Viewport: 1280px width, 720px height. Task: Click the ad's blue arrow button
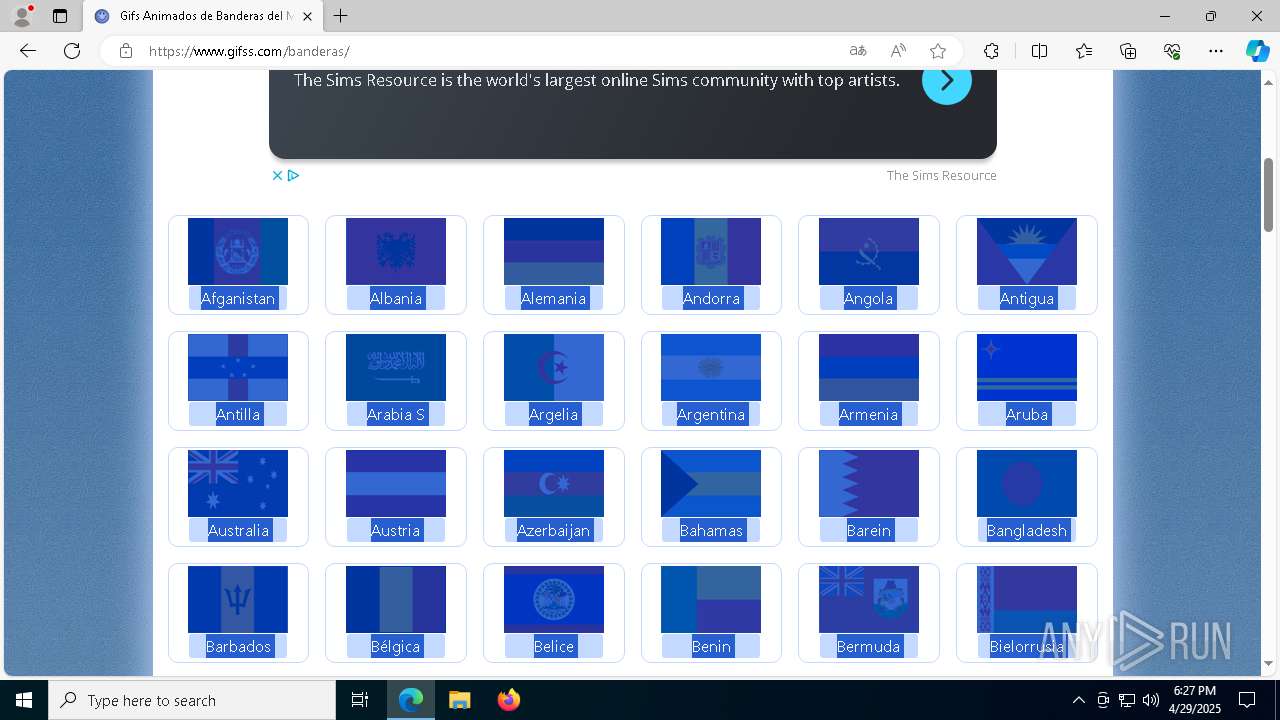point(946,81)
